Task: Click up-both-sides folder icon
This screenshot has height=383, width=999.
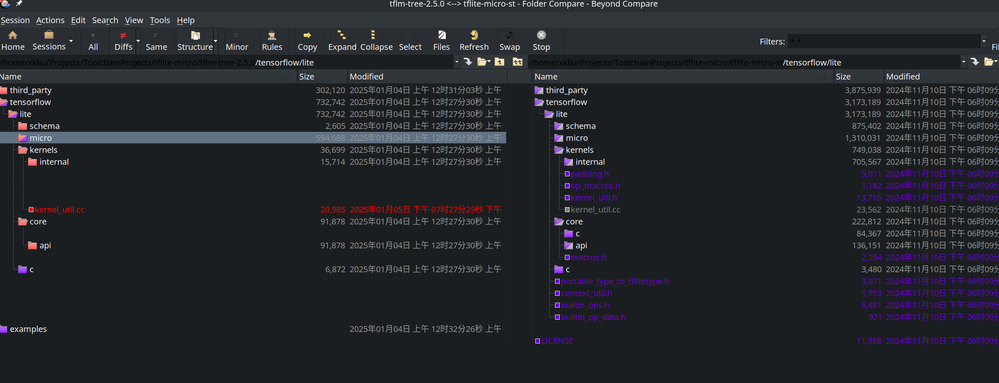Action: pos(517,62)
